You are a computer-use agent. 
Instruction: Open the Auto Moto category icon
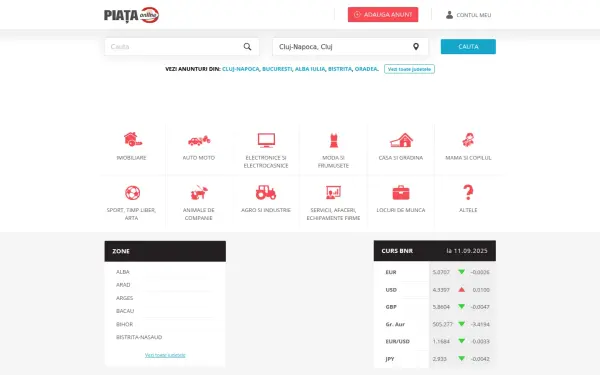click(199, 140)
